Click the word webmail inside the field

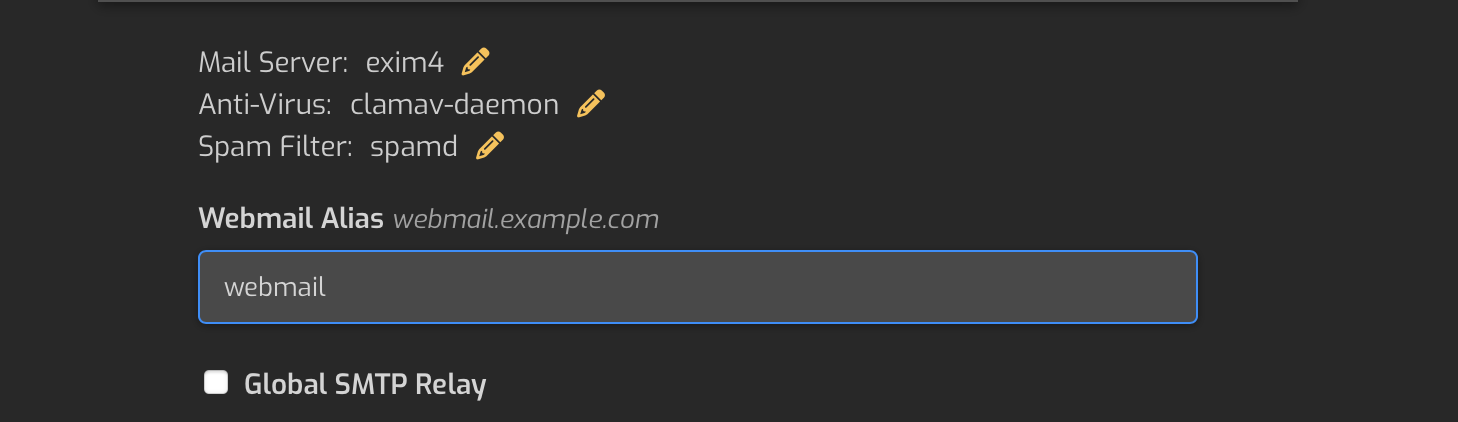click(x=275, y=288)
